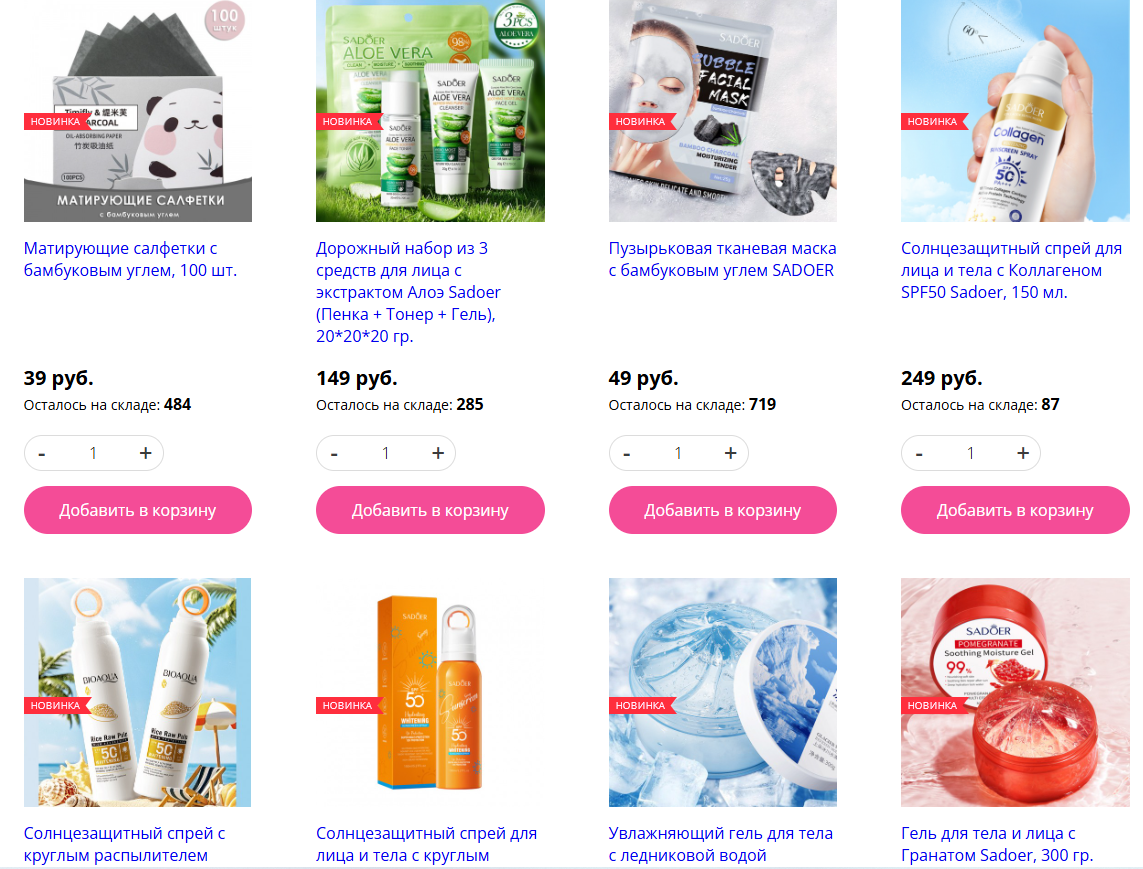The width and height of the screenshot is (1143, 869).
Task: Open matting wipes with bamboo charcoal link
Action: 130,260
